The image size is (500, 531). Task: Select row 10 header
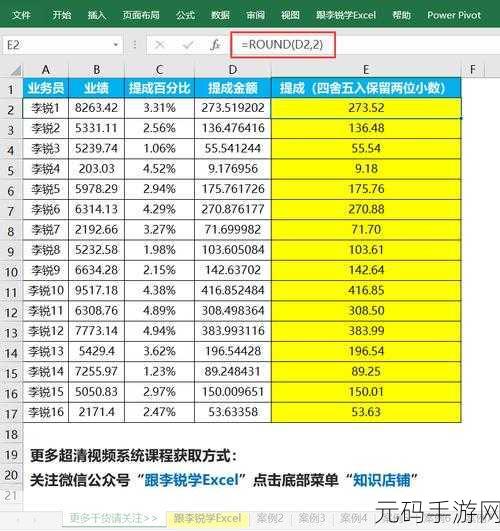[11, 272]
